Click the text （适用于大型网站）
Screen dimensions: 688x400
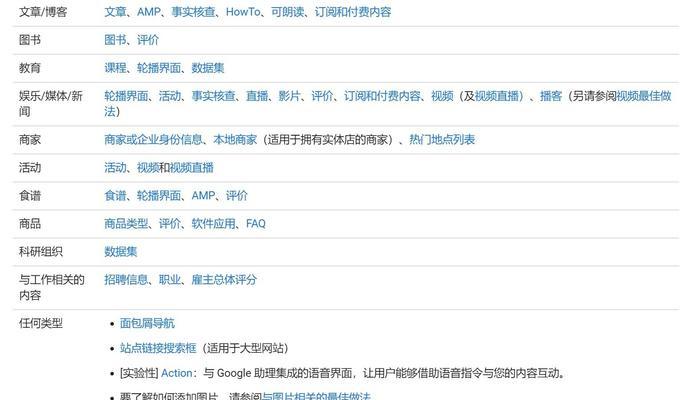pos(245,349)
